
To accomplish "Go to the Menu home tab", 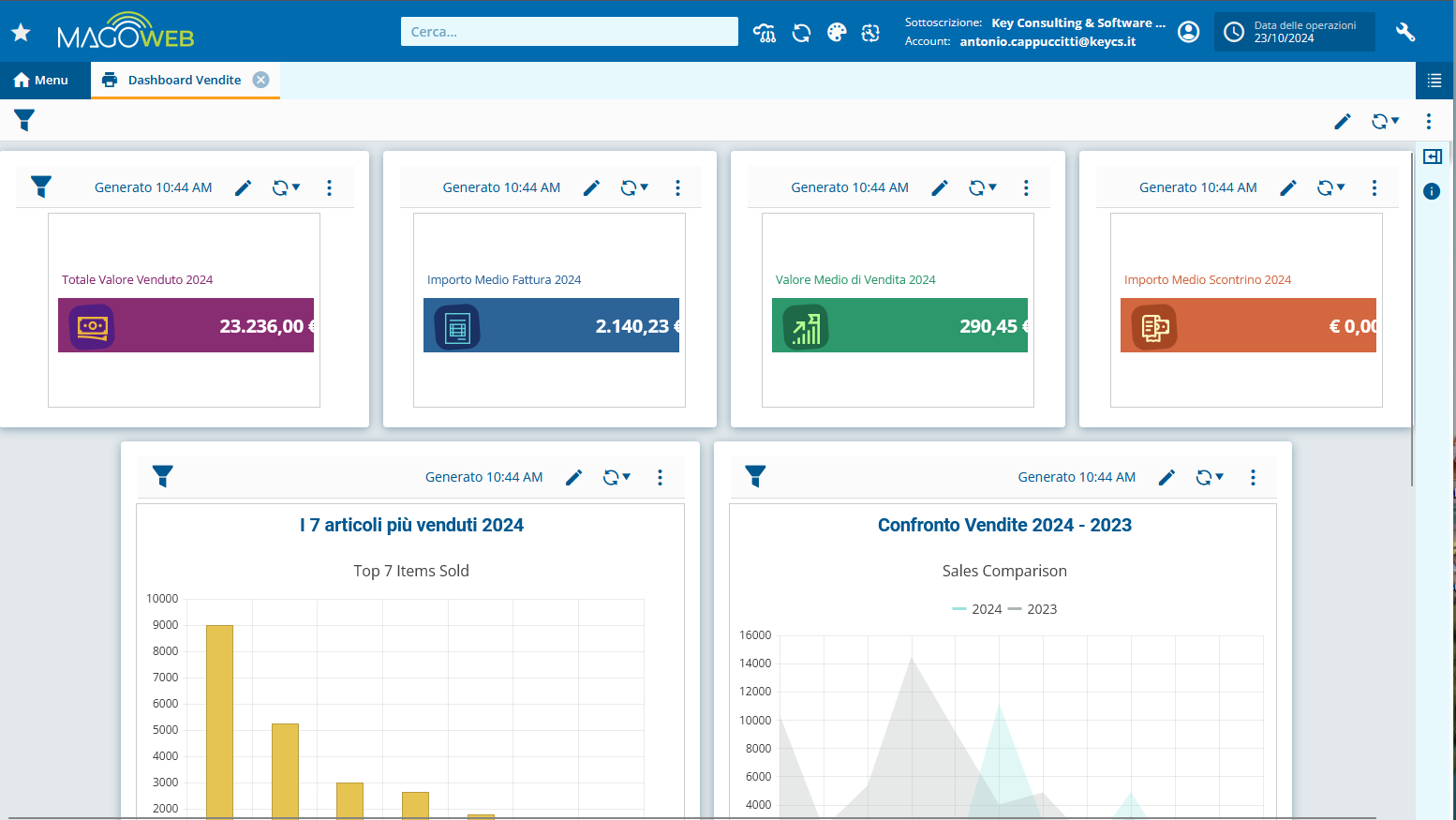I will click(41, 81).
